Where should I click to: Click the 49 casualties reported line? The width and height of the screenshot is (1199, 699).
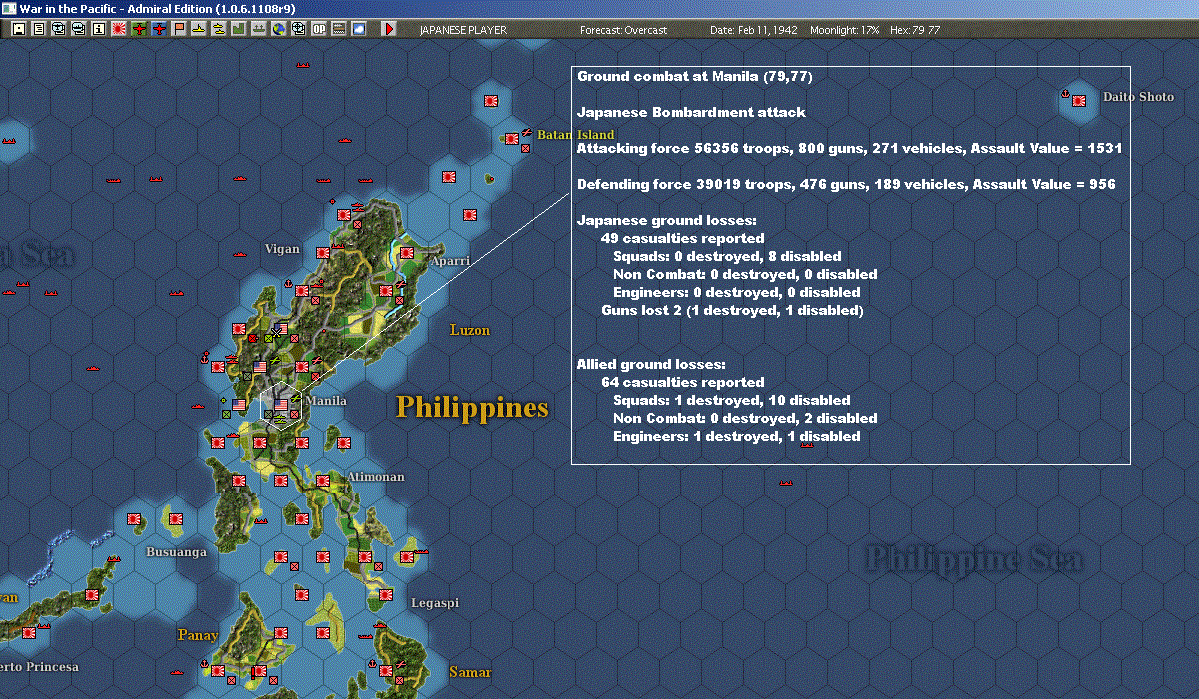pos(682,239)
